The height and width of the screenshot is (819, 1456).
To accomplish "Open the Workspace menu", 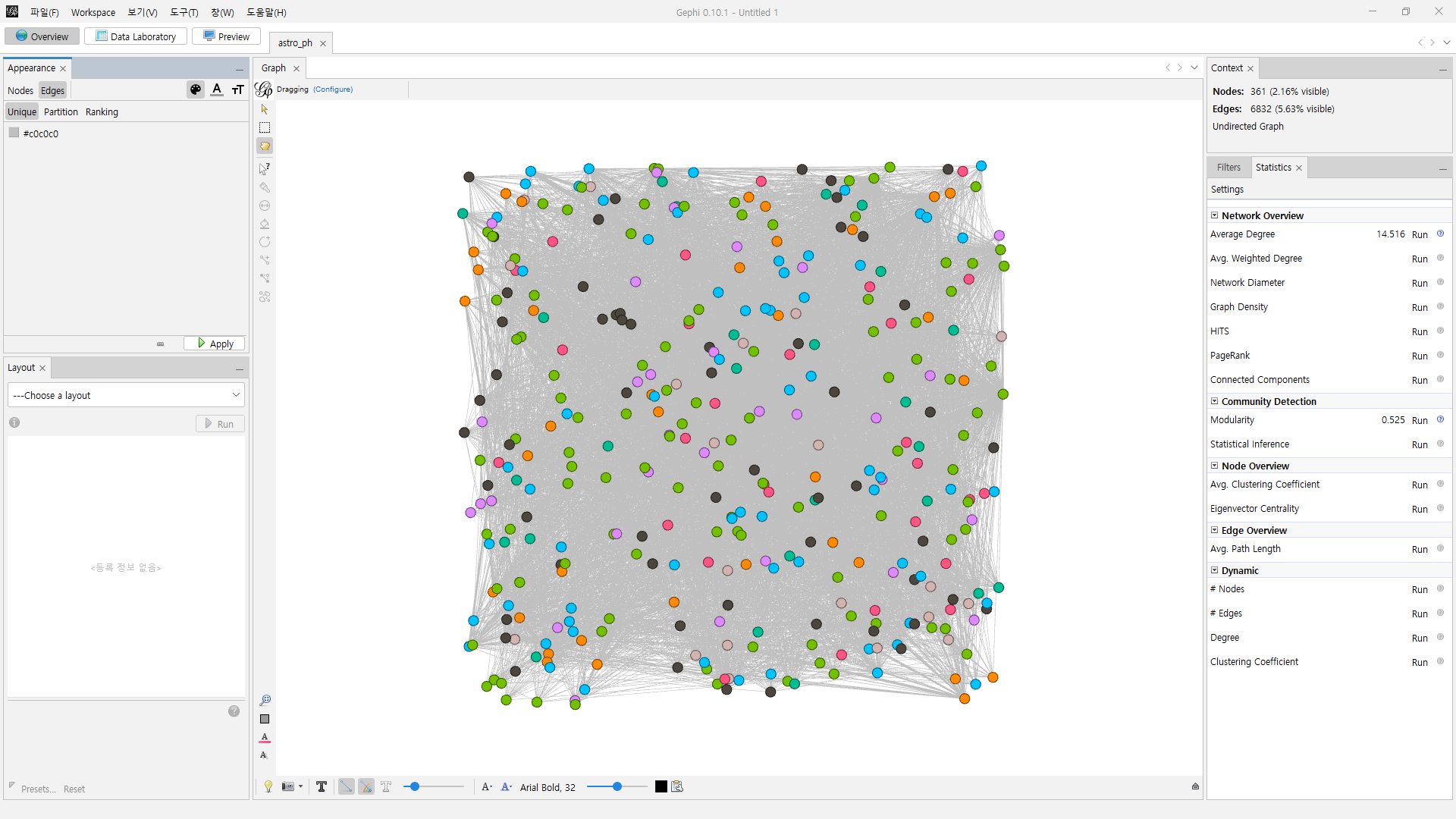I will pos(93,12).
